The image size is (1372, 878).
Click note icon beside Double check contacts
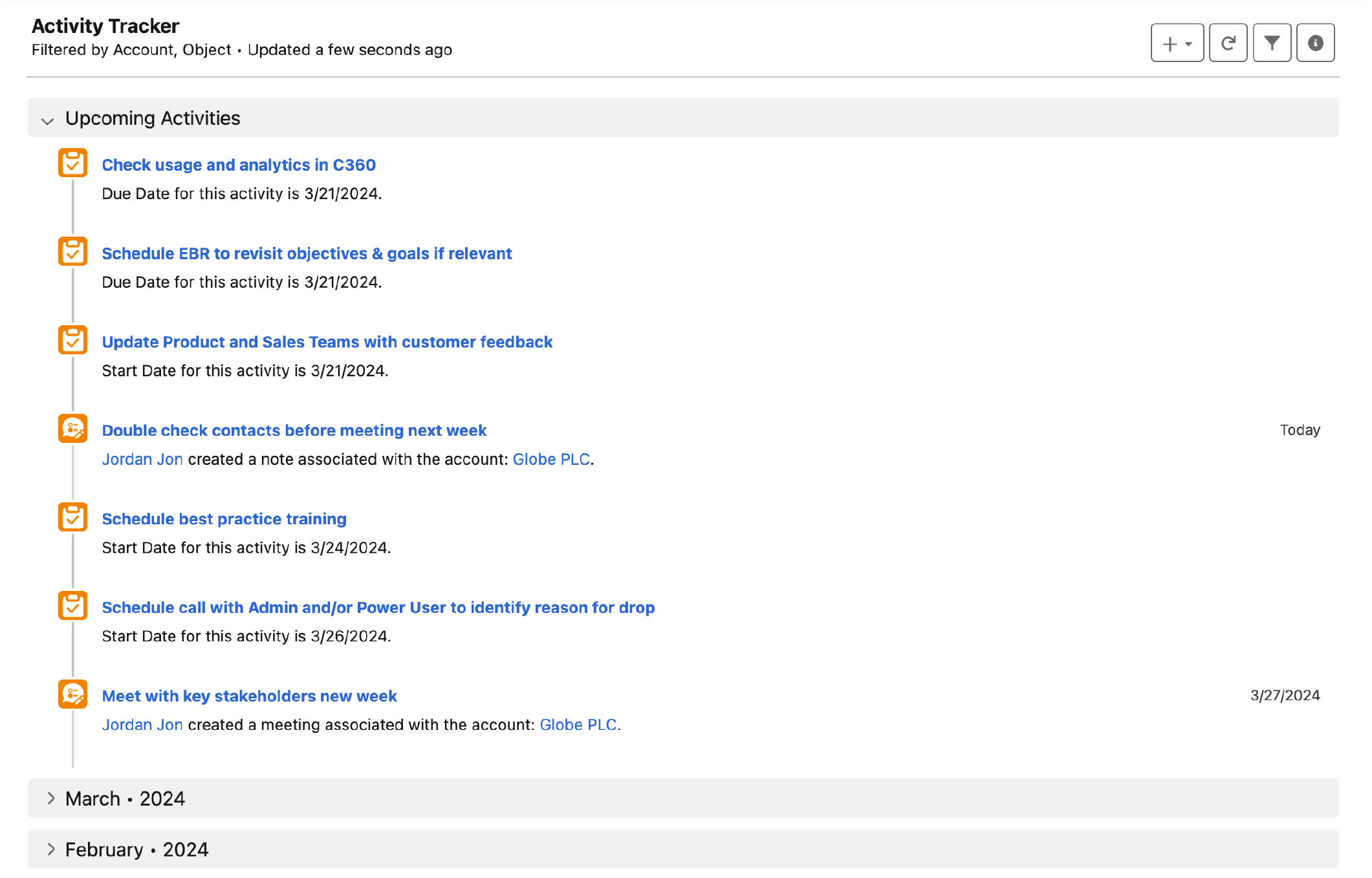pos(72,429)
